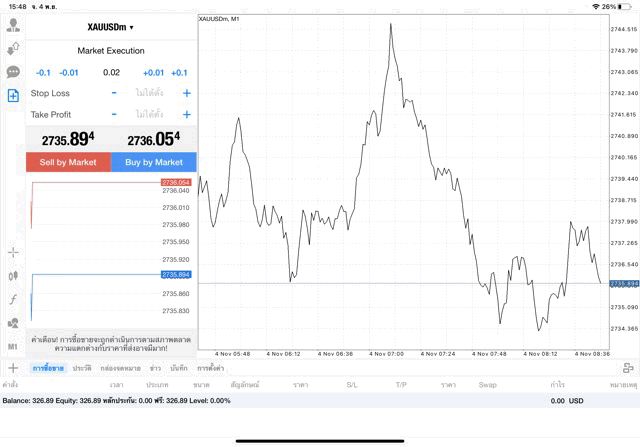Switch to the ประวัติ history tab

click(x=82, y=368)
